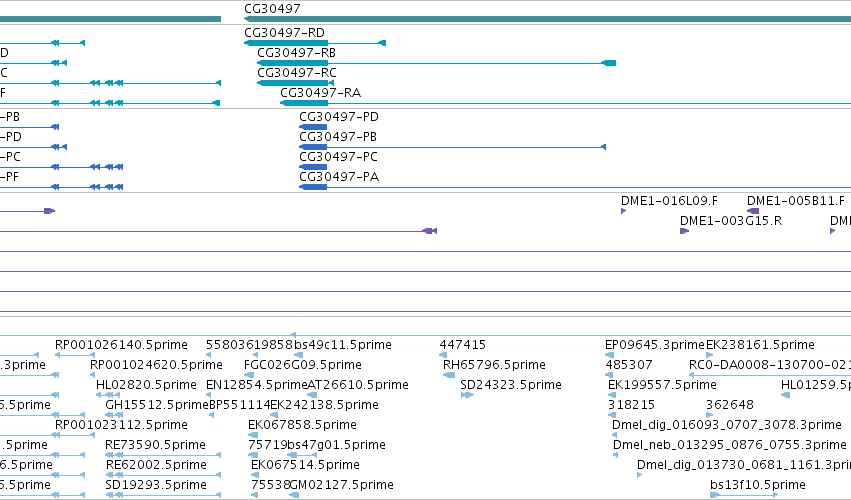The height and width of the screenshot is (500, 851).
Task: Select the Dmel_dig_013730_0681_1161 label
Action: 744,465
